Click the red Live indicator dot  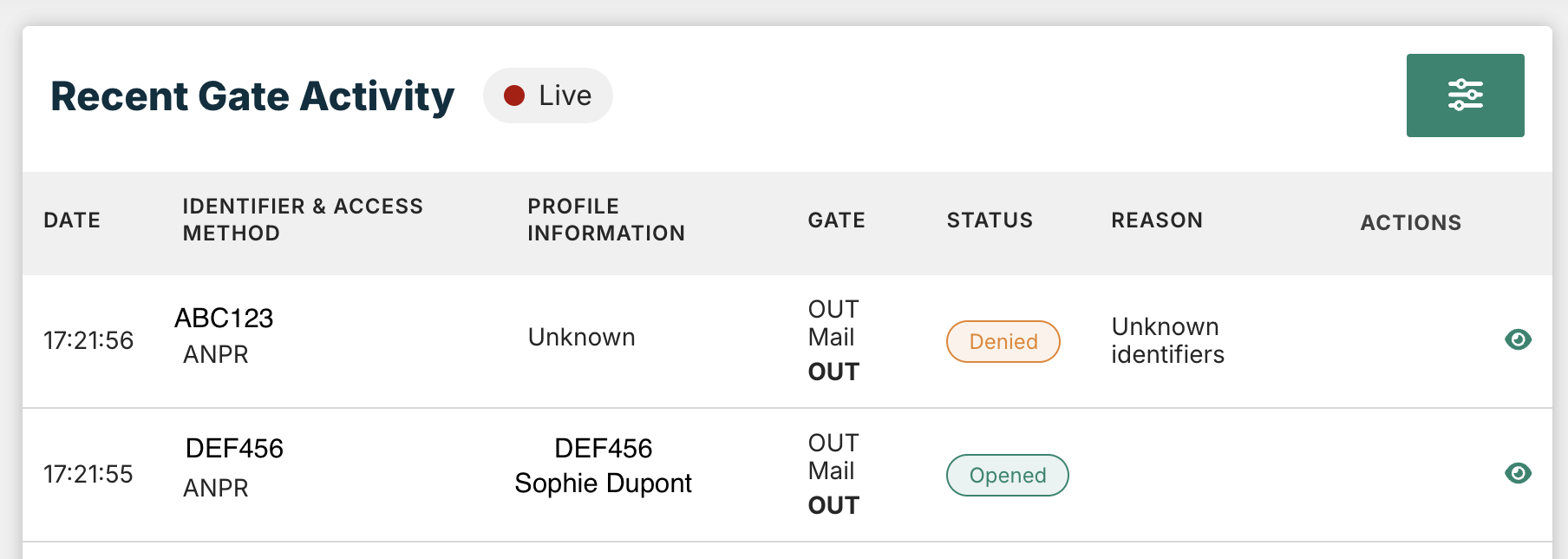[514, 95]
